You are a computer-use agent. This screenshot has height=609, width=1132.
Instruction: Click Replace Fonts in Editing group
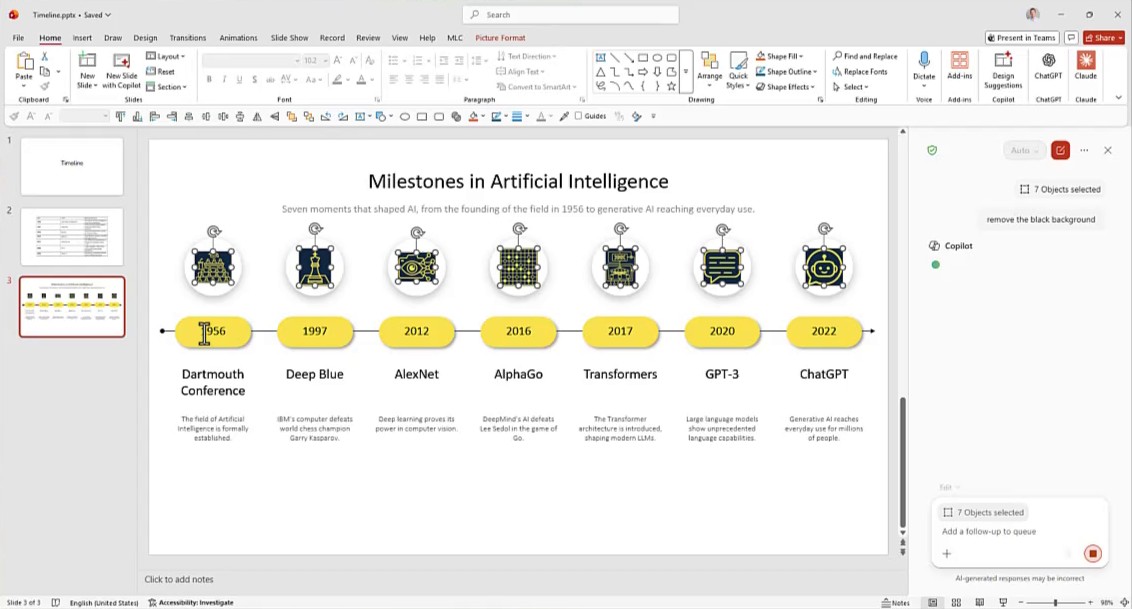(x=860, y=71)
